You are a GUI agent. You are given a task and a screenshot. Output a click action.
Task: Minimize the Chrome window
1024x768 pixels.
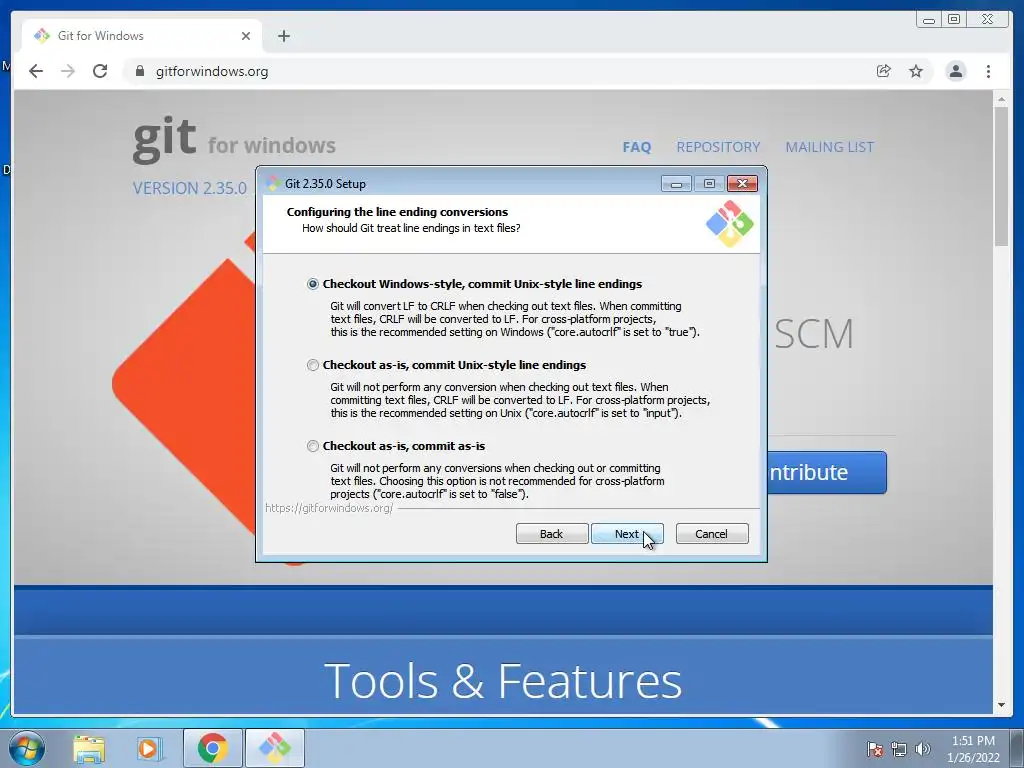[x=929, y=20]
